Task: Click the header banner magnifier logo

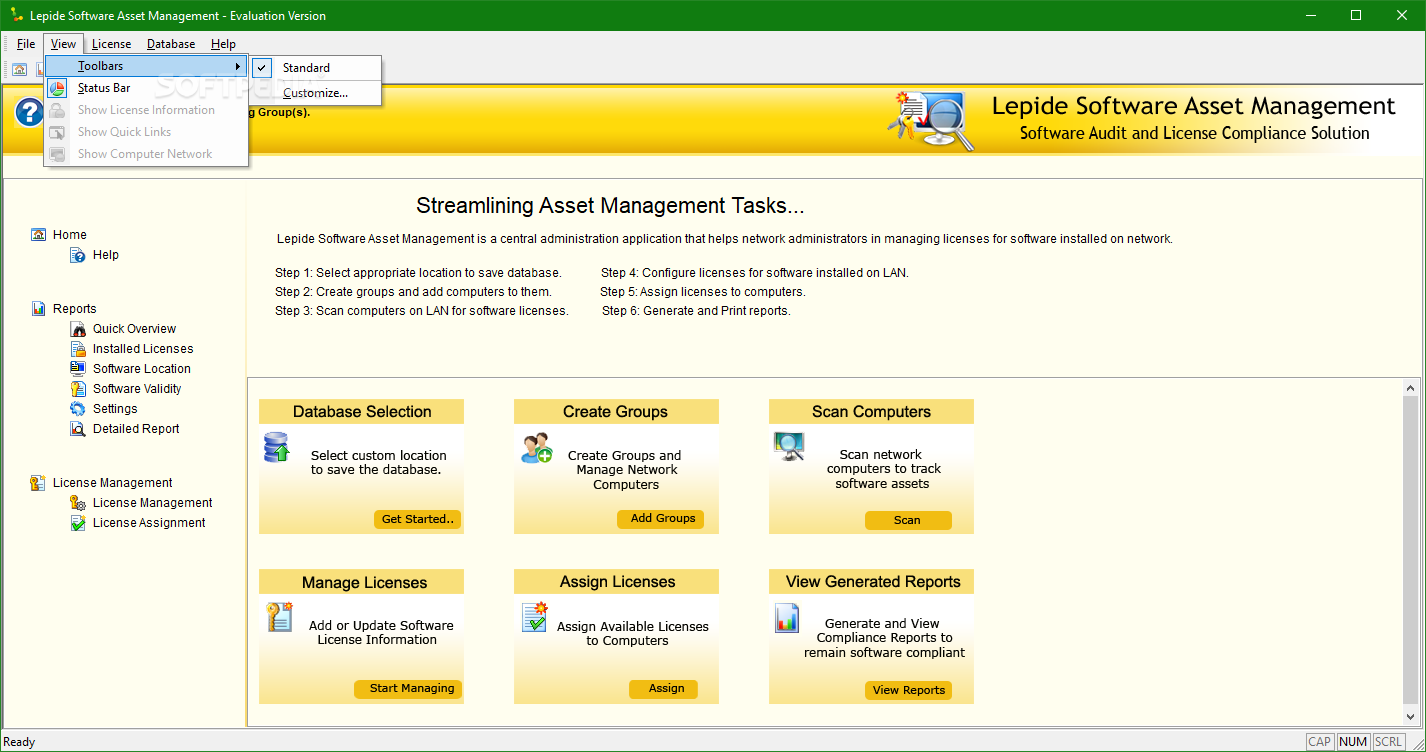Action: coord(930,120)
